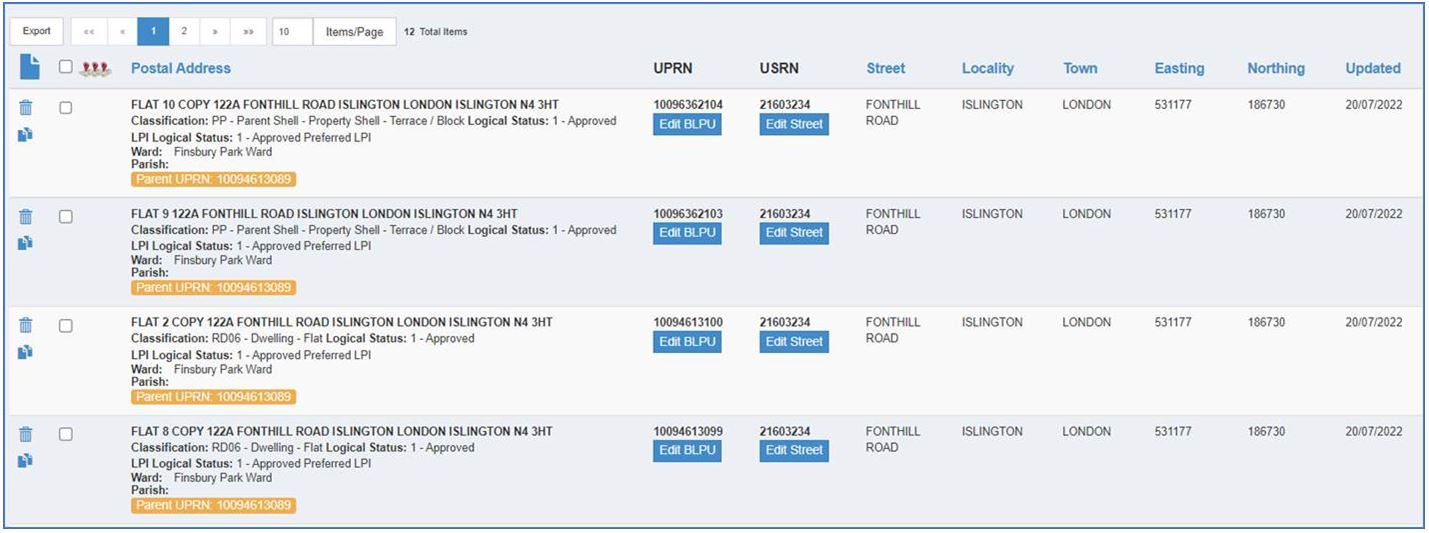Go to page 2 of results
The height and width of the screenshot is (533, 1429).
coord(184,31)
